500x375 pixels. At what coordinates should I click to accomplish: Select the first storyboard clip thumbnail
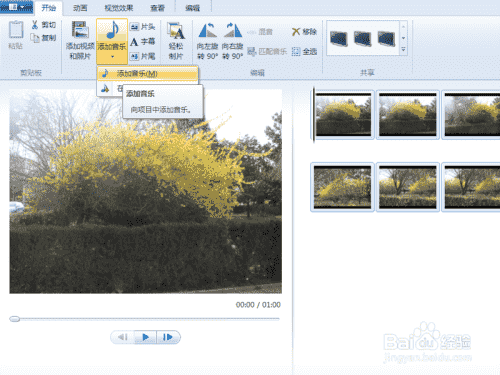(x=343, y=115)
